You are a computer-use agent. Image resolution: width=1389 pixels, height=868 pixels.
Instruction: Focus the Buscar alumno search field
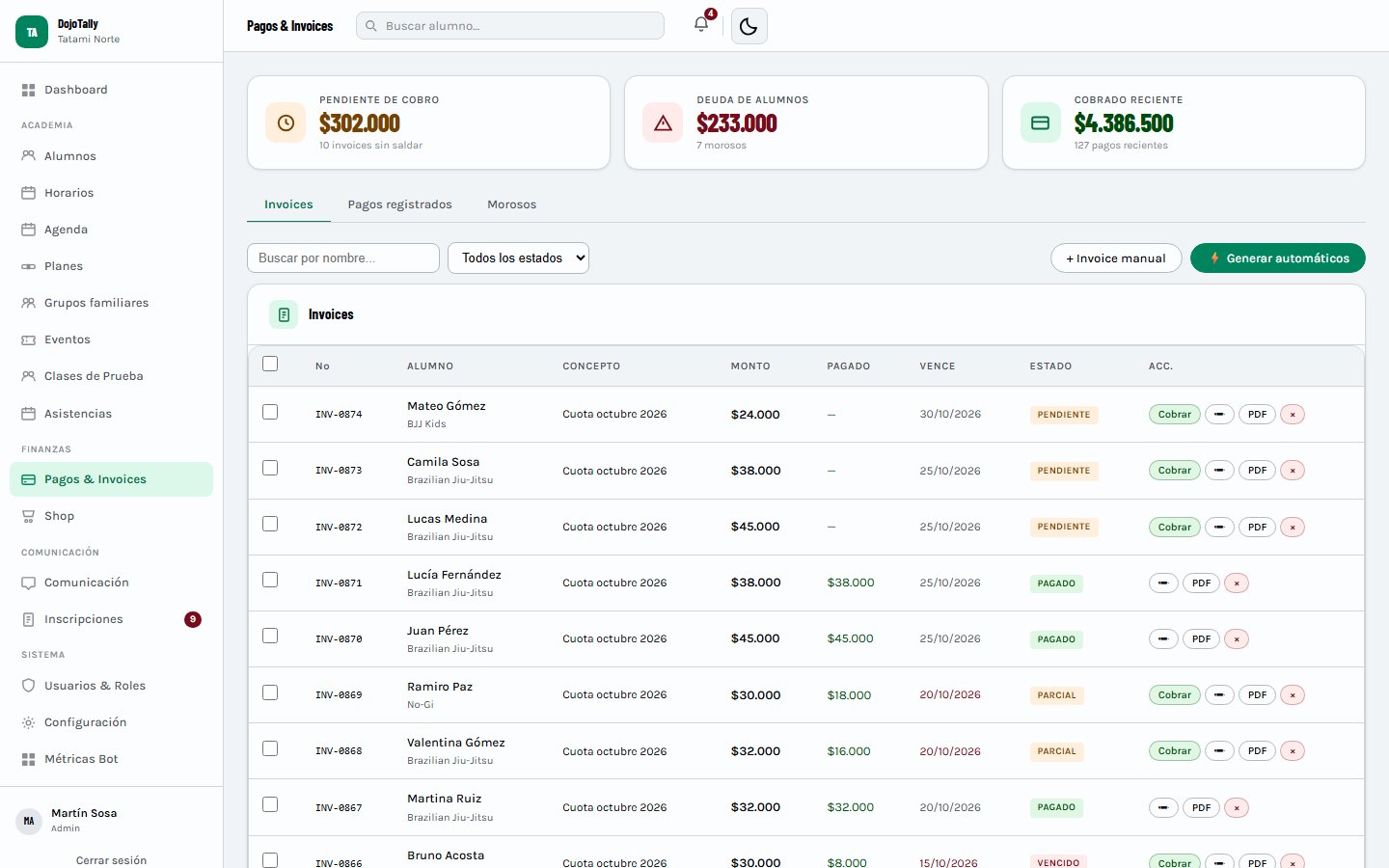(x=510, y=26)
